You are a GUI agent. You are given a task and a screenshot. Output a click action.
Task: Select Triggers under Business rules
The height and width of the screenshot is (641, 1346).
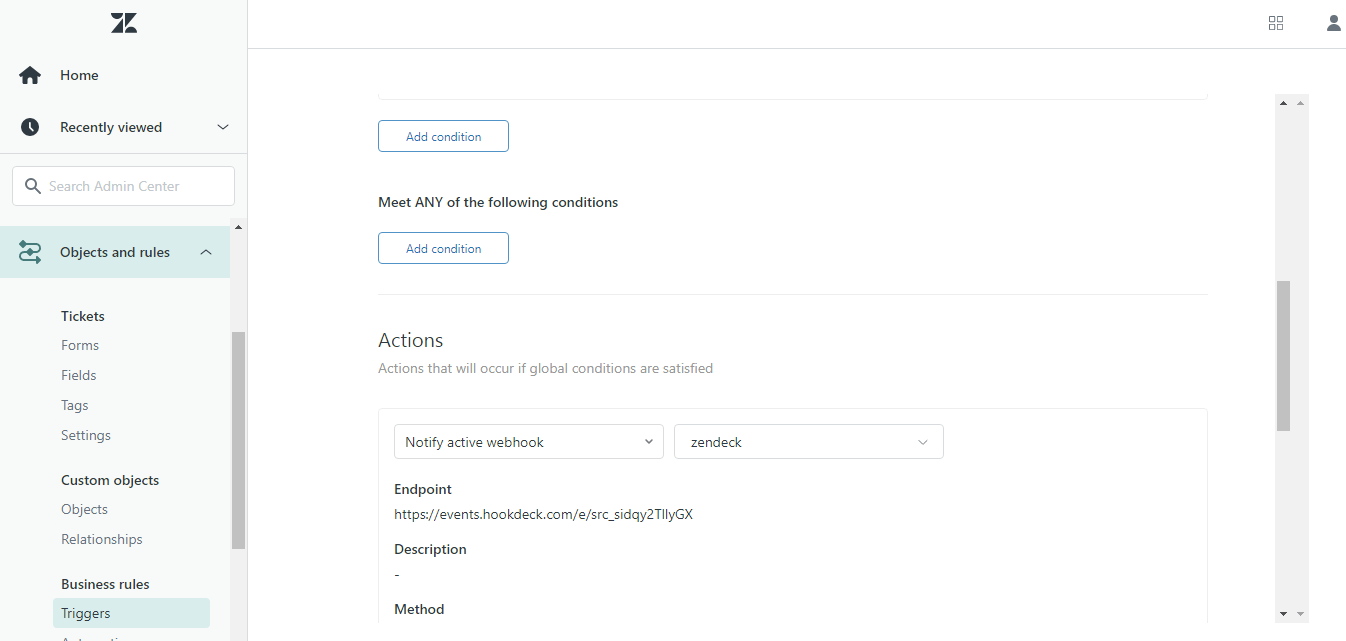(x=85, y=613)
